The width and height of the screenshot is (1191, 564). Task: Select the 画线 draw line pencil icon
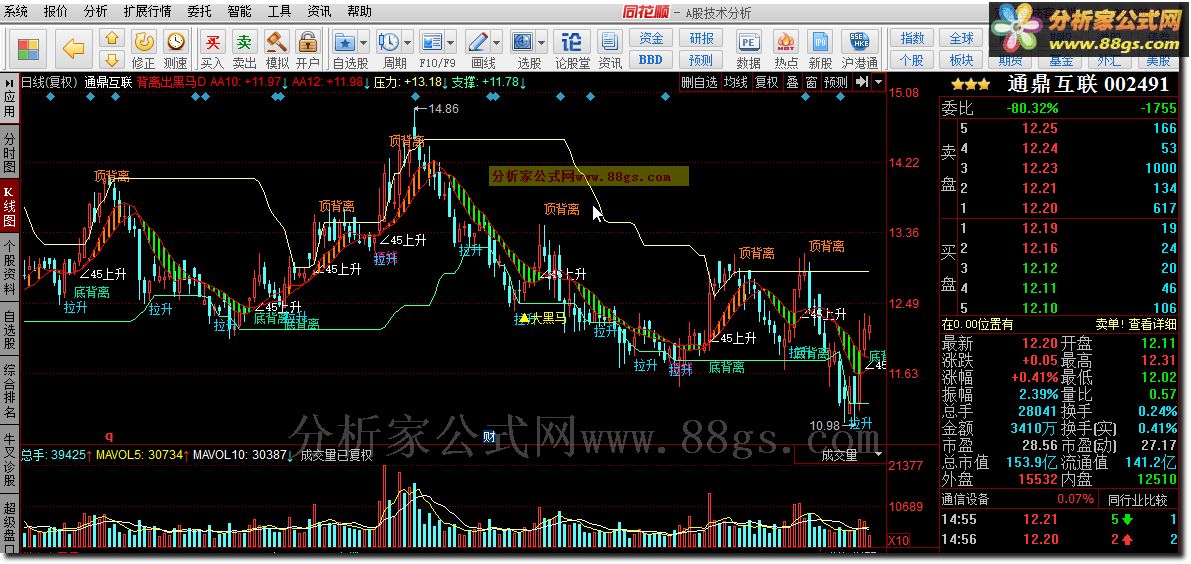coord(478,43)
